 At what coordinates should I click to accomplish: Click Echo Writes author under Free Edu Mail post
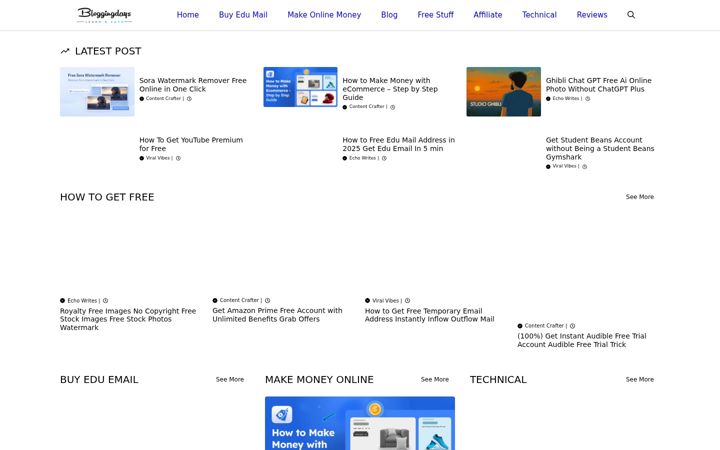(x=362, y=158)
